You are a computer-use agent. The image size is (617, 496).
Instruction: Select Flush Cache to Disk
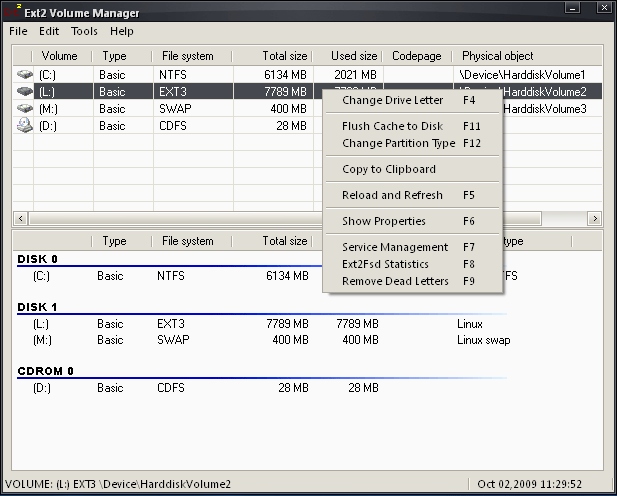pos(412,126)
